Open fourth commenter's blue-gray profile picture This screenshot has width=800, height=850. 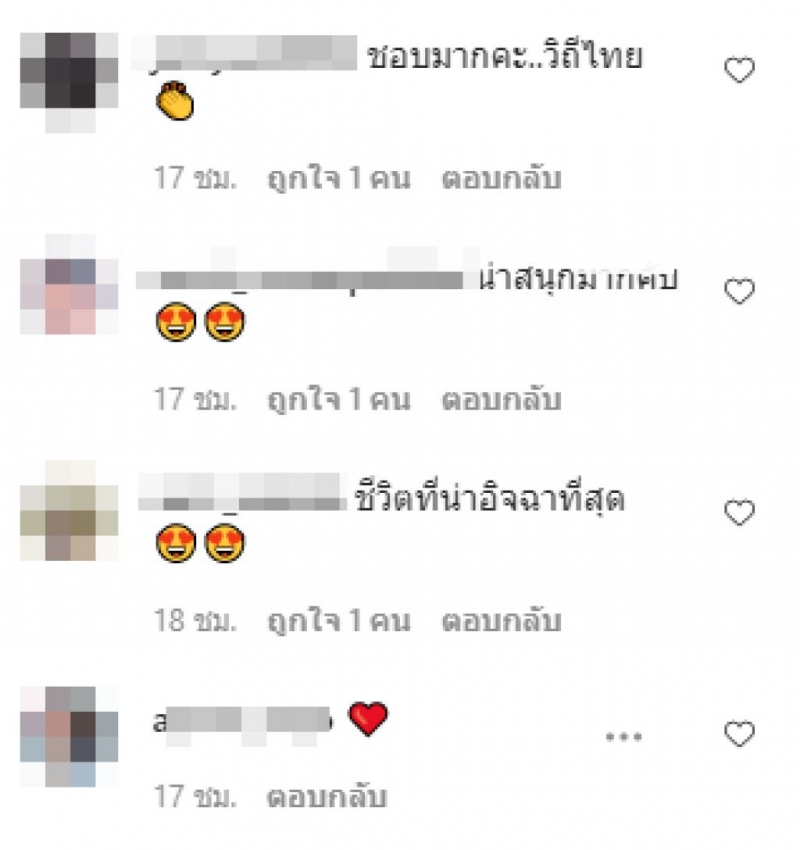[x=69, y=737]
